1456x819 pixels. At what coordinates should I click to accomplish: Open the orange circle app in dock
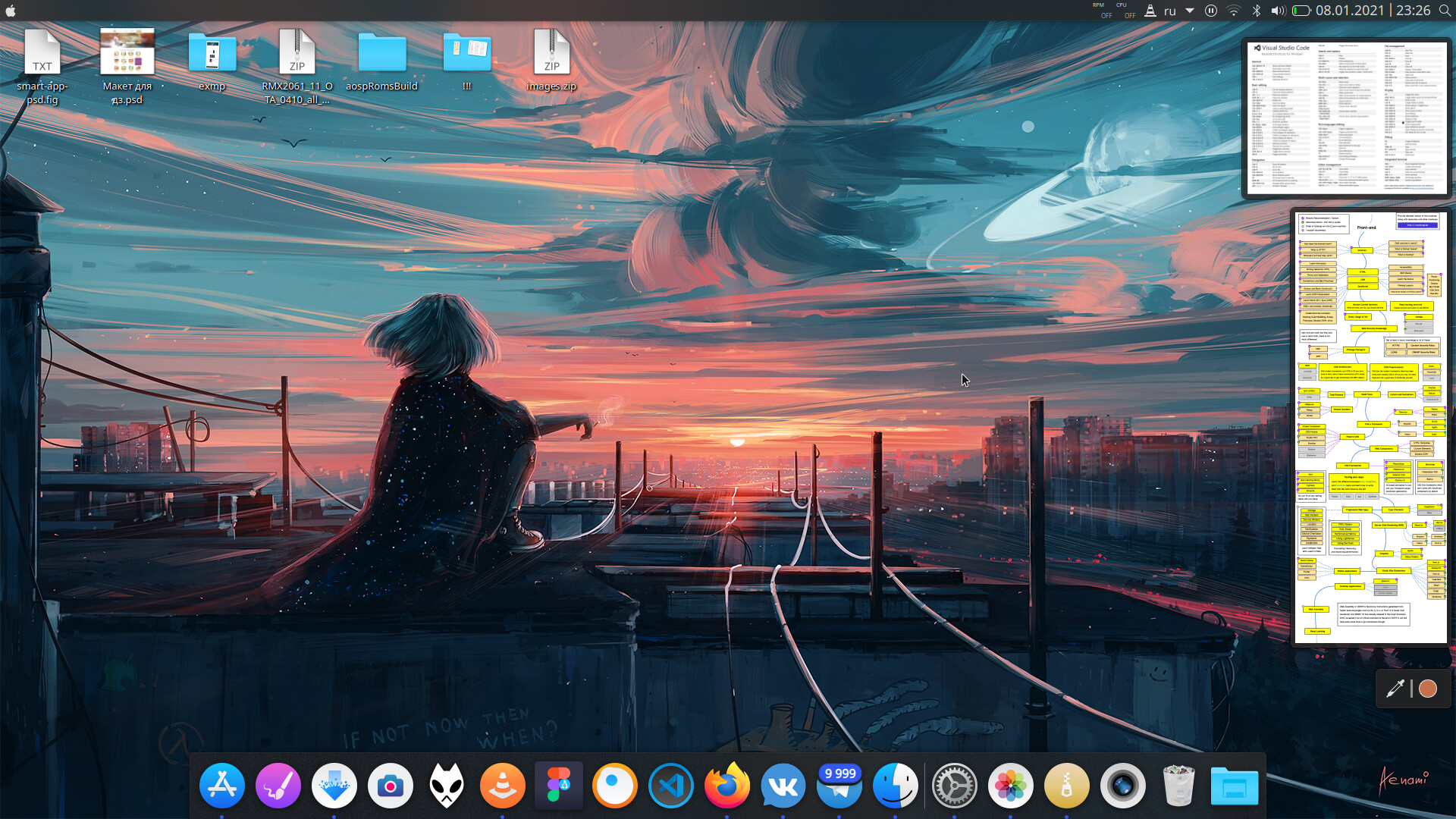614,785
